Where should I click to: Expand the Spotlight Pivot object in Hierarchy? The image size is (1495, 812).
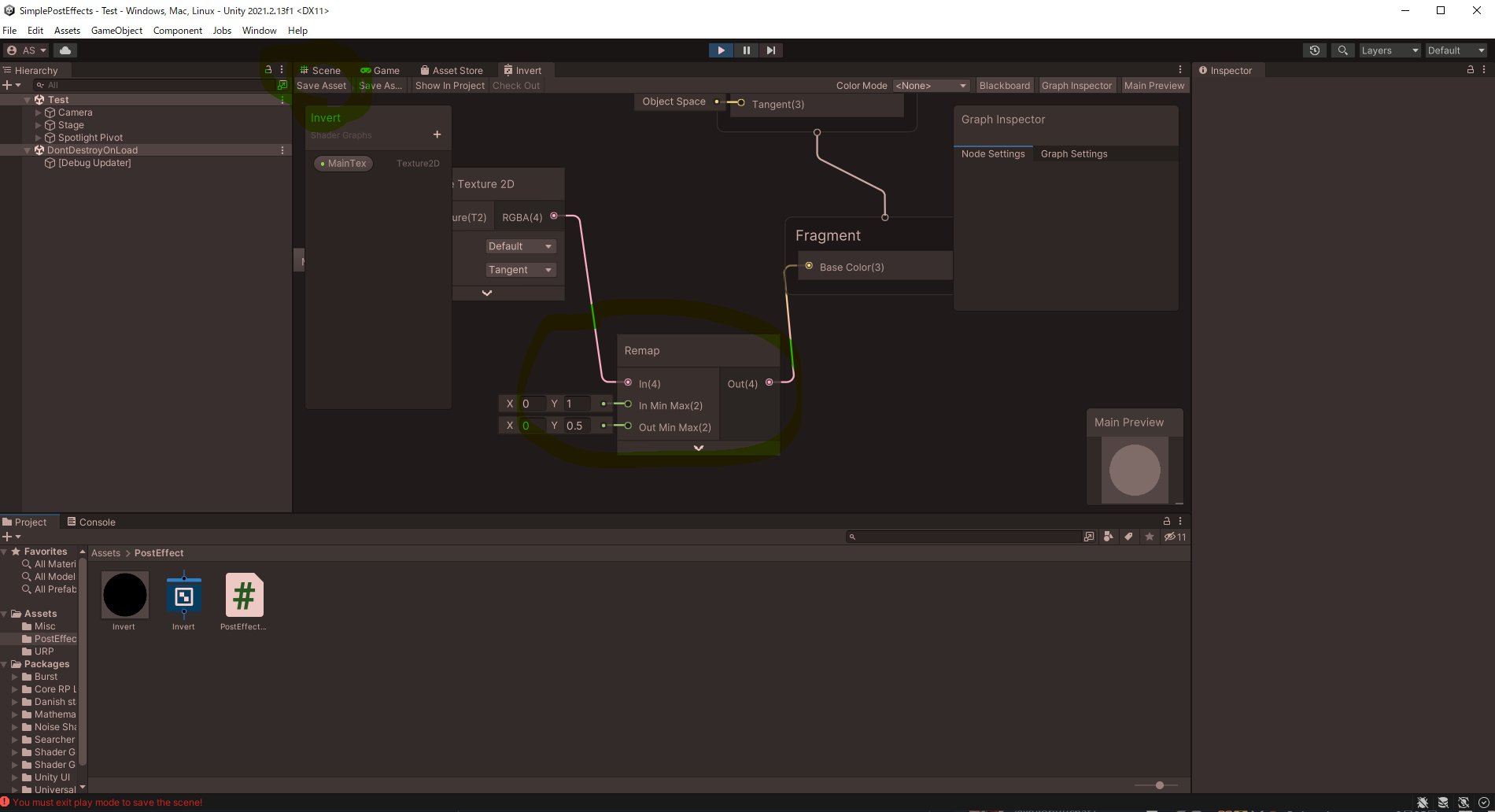tap(39, 138)
